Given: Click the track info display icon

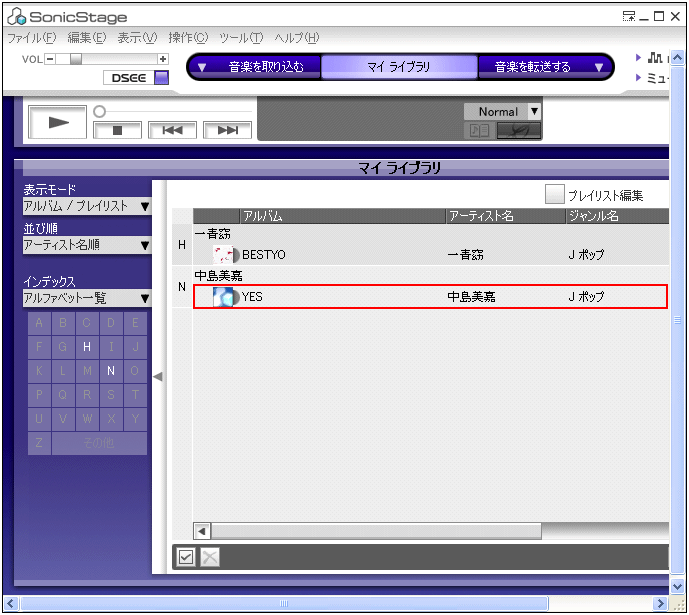Looking at the screenshot, I should point(479,130).
